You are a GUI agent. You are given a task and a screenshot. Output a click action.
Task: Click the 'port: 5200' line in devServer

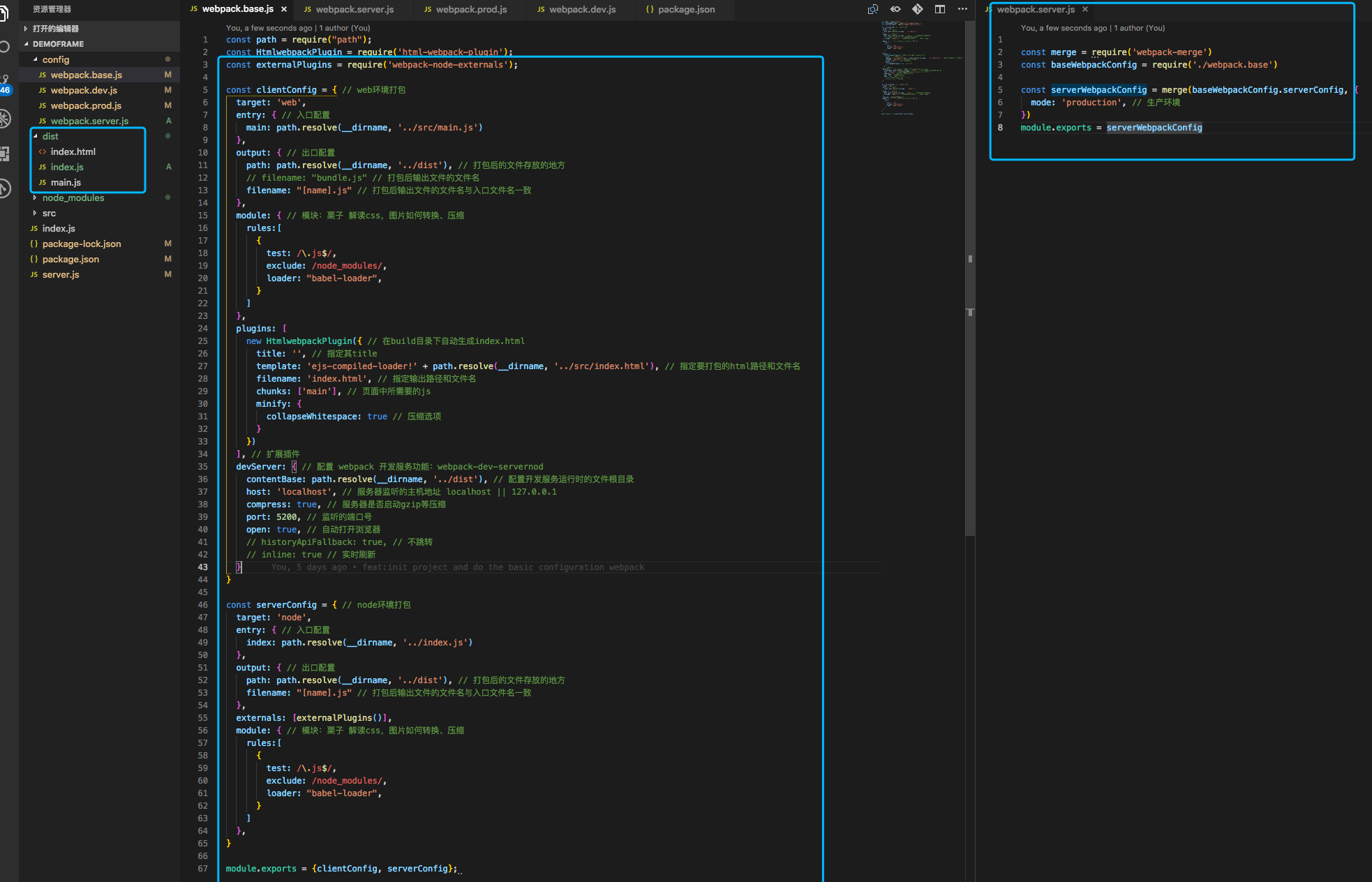click(308, 517)
